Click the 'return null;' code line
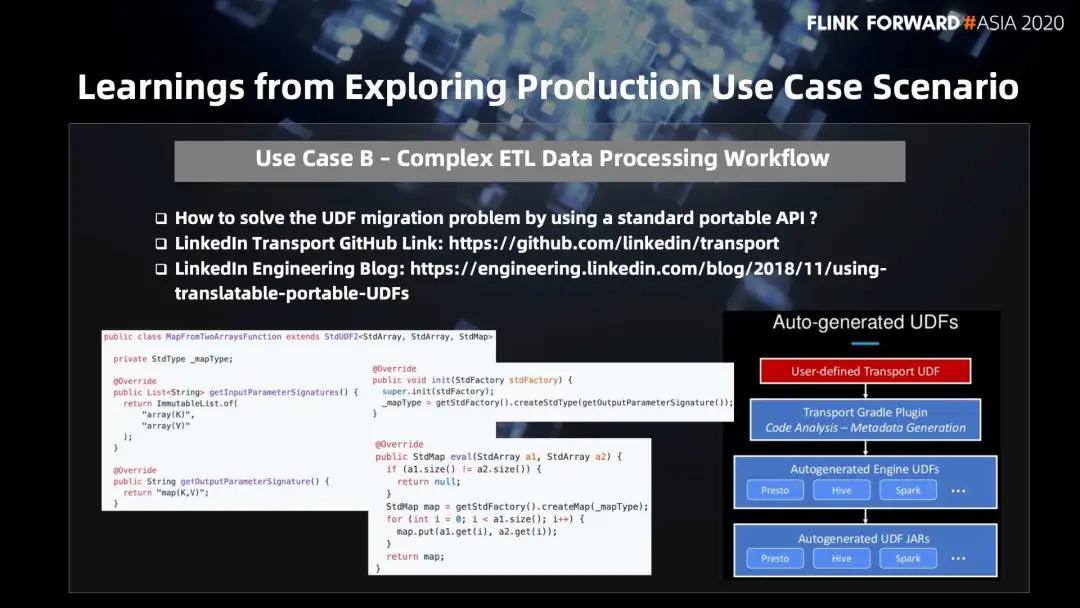1080x608 pixels. (x=428, y=482)
